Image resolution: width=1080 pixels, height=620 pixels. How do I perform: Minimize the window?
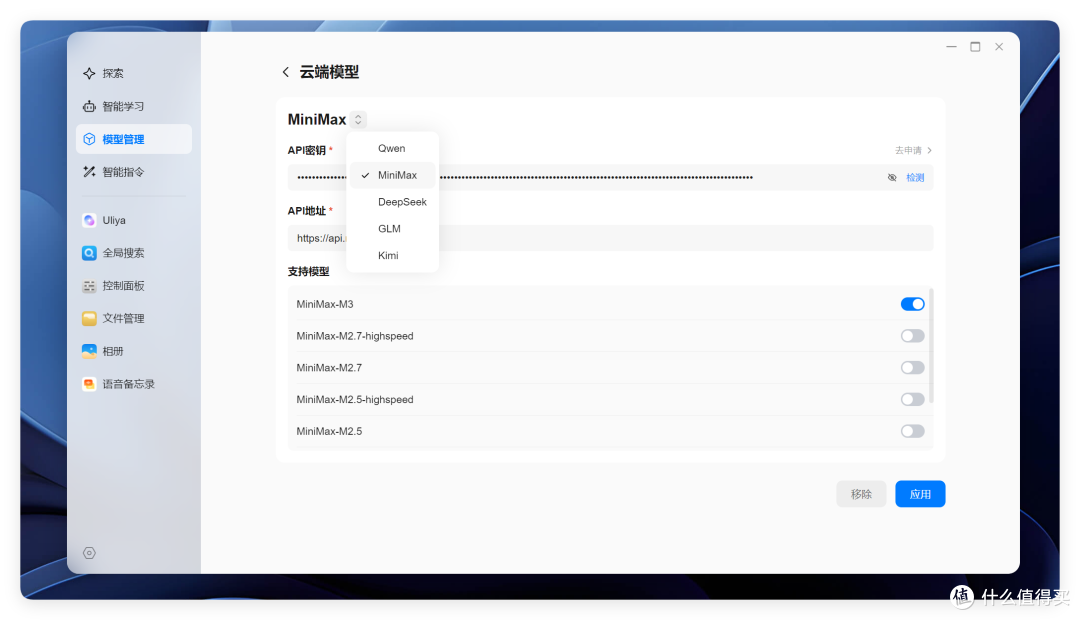[x=951, y=47]
